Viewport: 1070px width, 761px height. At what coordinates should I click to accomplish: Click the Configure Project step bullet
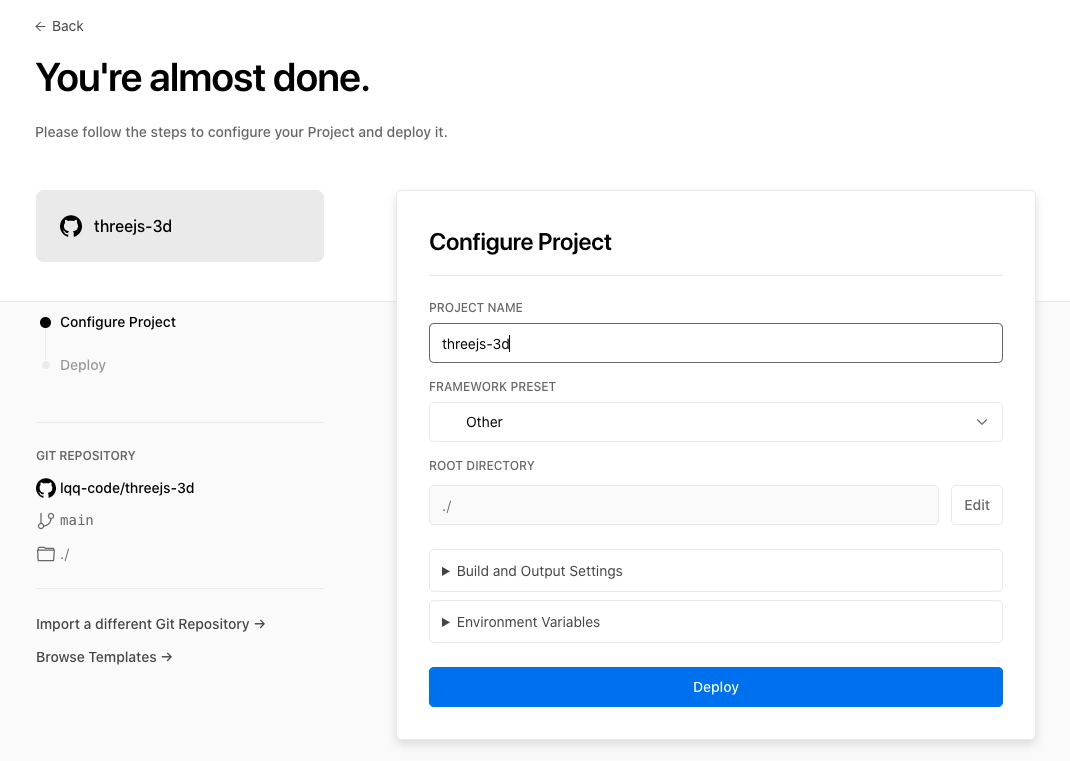(45, 322)
